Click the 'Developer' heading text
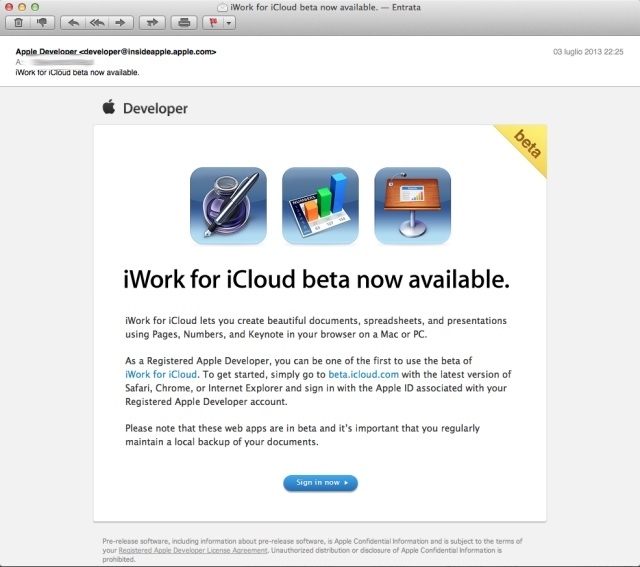This screenshot has height=567, width=640. click(156, 109)
